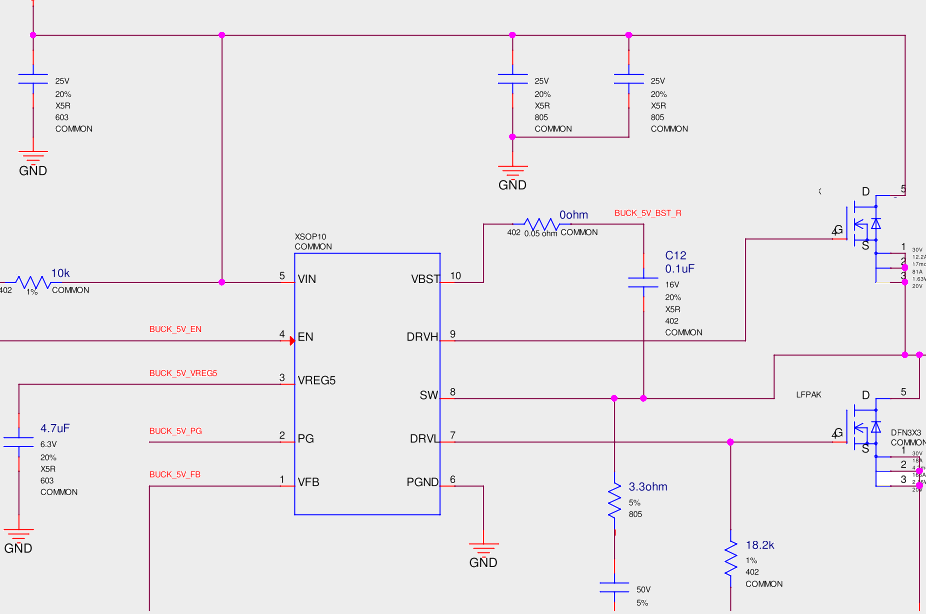The width and height of the screenshot is (926, 614).
Task: Click pin number 10 at VBST
Action: pos(455,276)
